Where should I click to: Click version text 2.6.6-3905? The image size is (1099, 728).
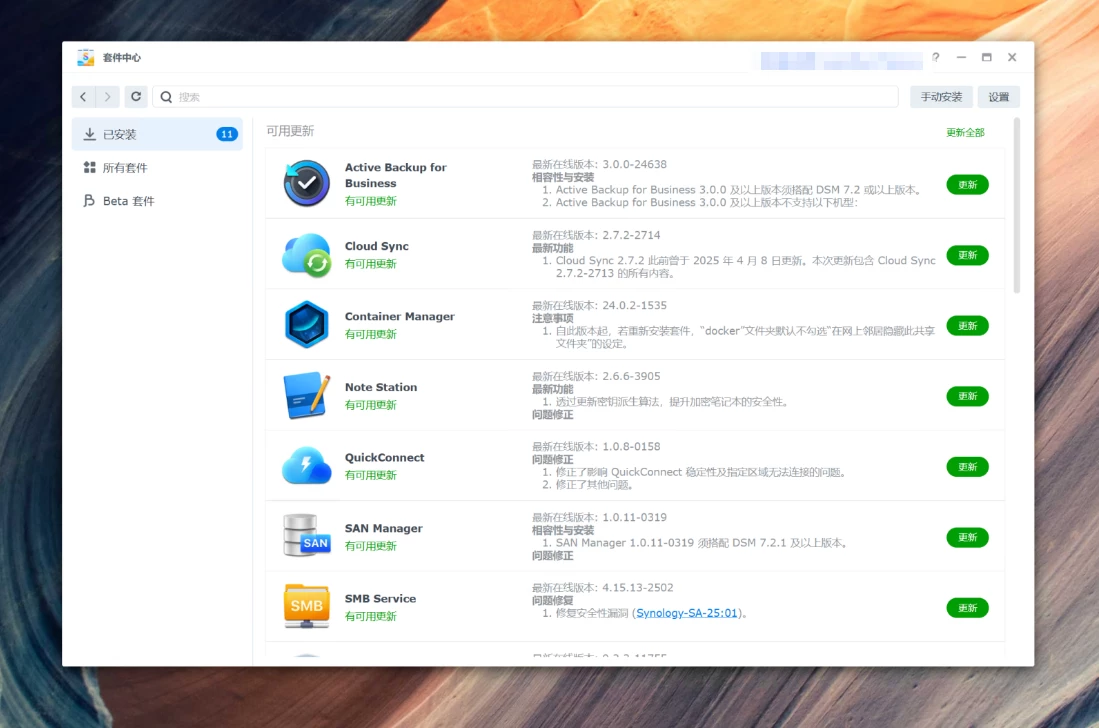(x=631, y=376)
